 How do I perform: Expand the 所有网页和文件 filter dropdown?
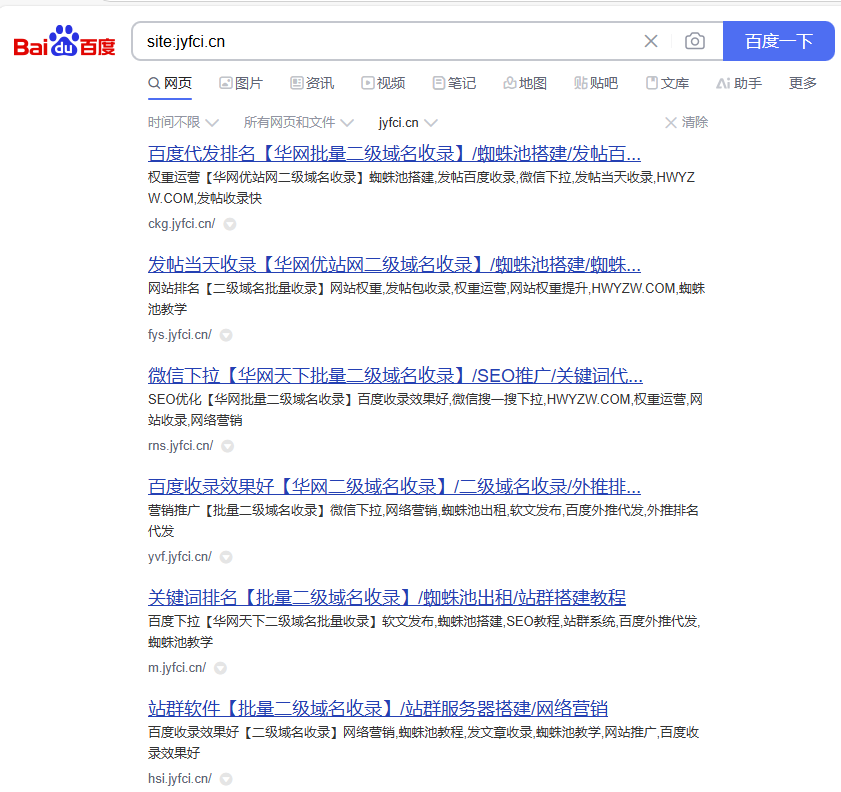(x=299, y=123)
